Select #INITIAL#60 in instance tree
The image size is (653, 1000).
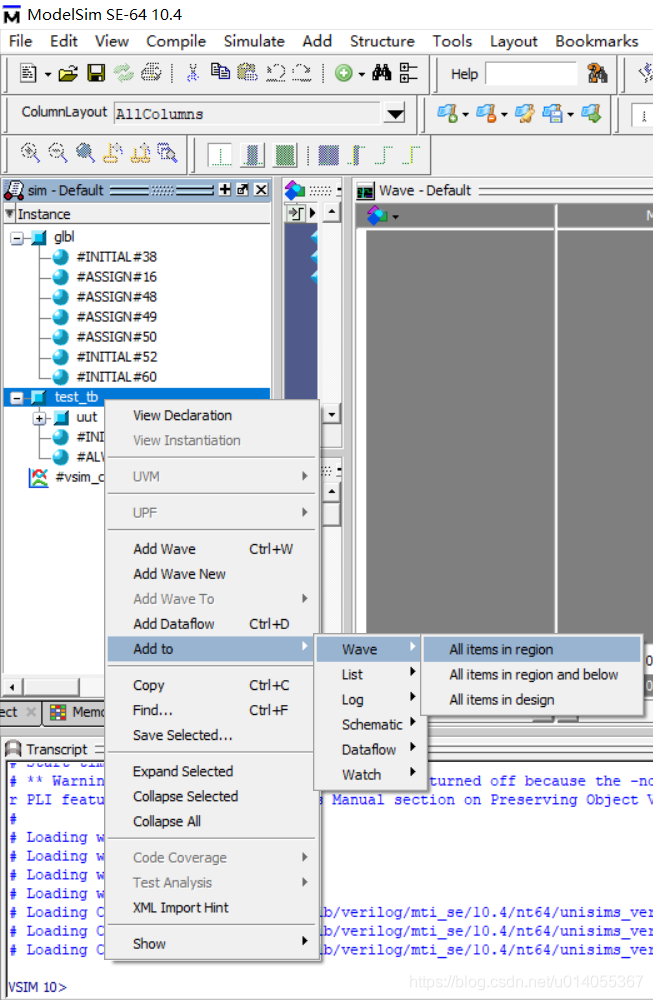(117, 377)
